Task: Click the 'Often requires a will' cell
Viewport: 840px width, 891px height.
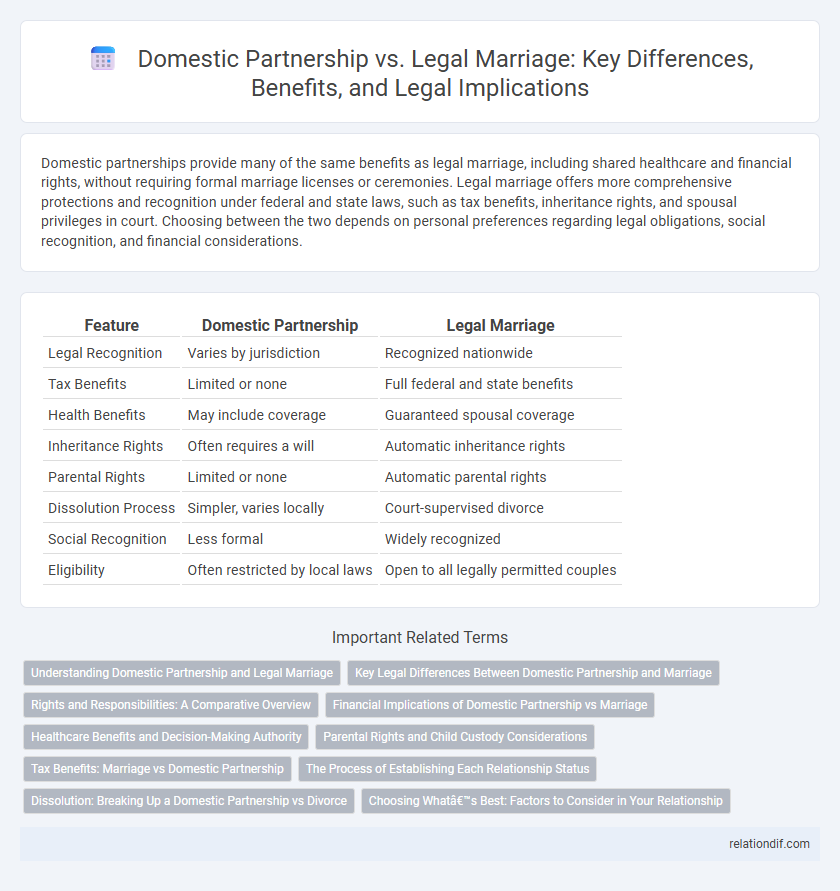Action: (251, 446)
